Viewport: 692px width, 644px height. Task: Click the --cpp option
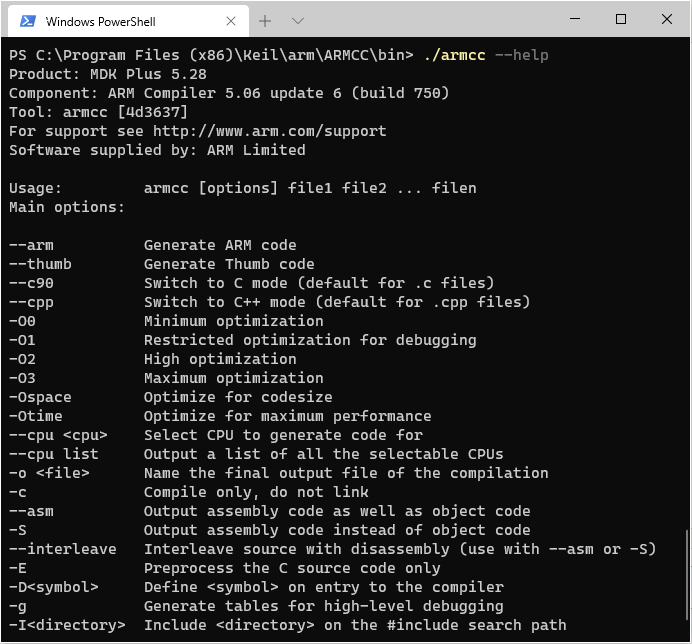pyautogui.click(x=31, y=302)
